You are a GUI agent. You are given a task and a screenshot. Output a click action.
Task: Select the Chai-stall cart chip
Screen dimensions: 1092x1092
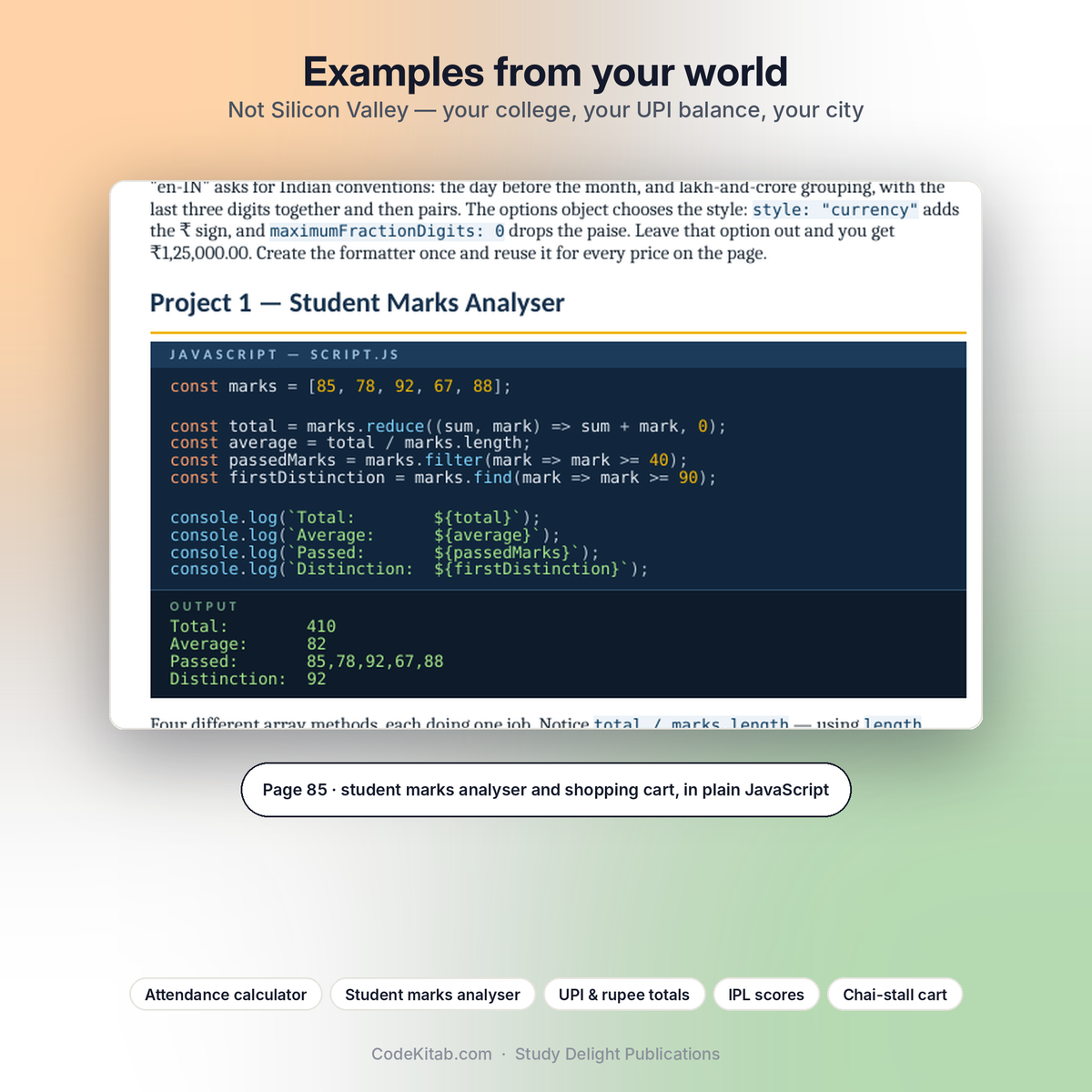tap(895, 995)
